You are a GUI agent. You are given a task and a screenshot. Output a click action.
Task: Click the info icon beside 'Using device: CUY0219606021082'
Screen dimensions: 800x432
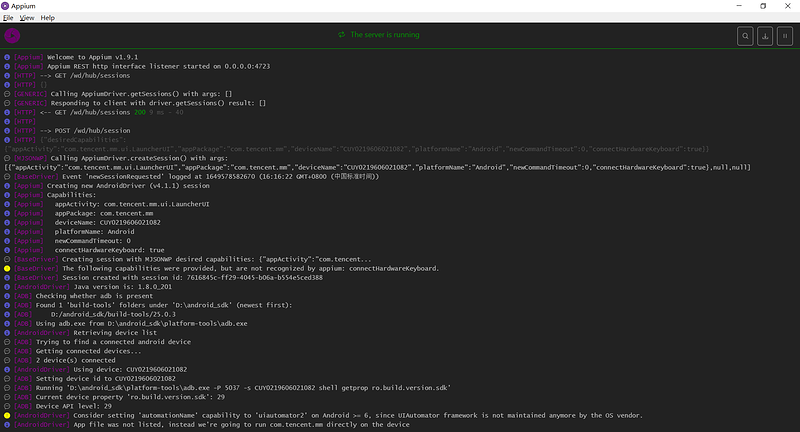tap(7, 369)
